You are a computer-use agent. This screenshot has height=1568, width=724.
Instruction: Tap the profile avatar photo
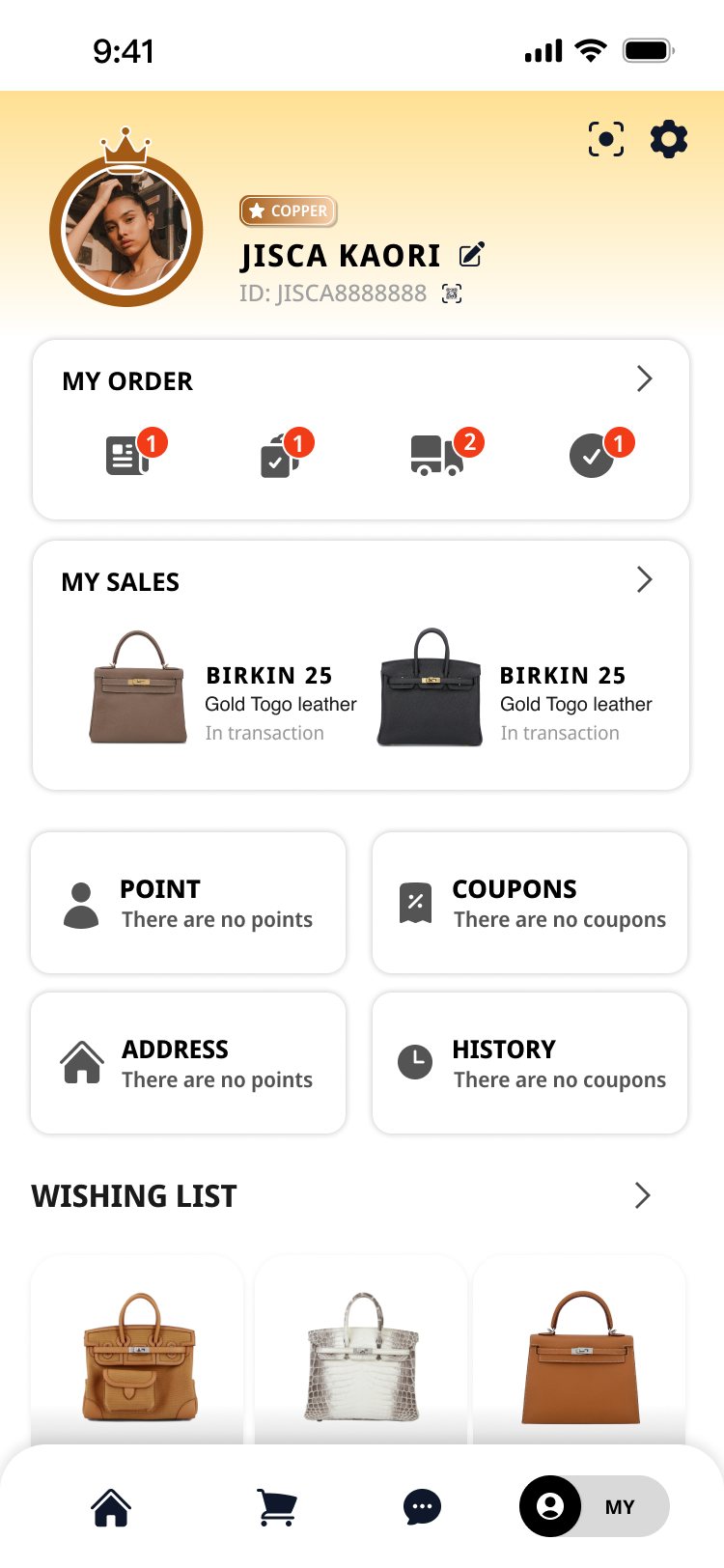click(126, 230)
